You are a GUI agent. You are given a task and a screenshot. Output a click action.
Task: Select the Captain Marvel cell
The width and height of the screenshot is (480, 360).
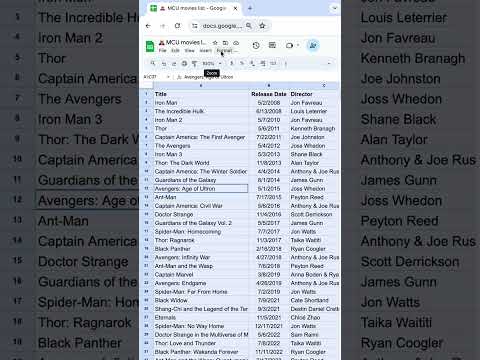click(x=201, y=275)
